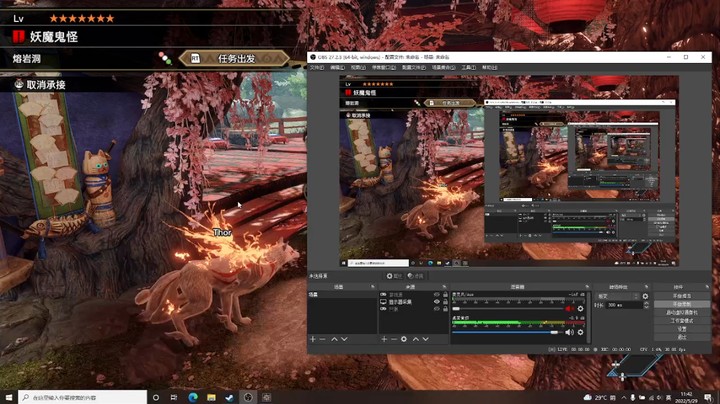720x404 pixels.
Task: Pop out the Audio Mixer dock
Action: click(586, 287)
